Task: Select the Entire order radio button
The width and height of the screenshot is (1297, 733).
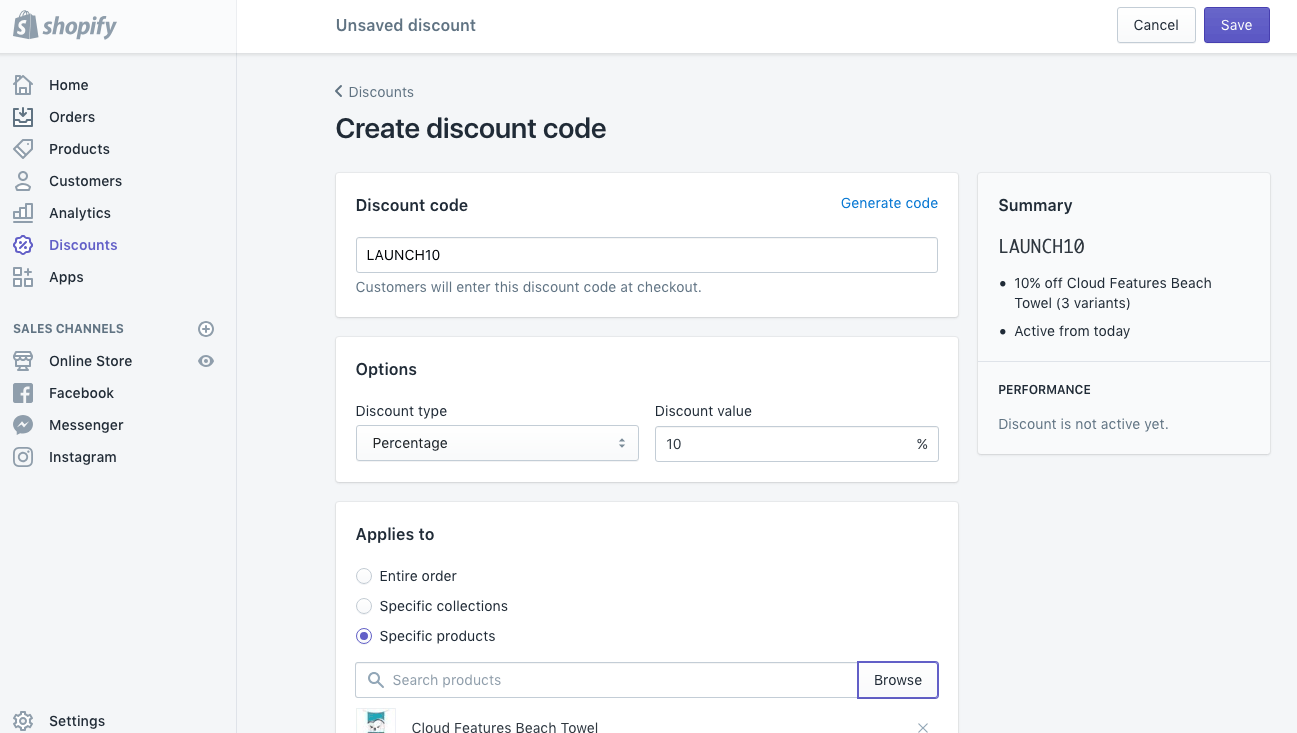Action: pyautogui.click(x=364, y=576)
